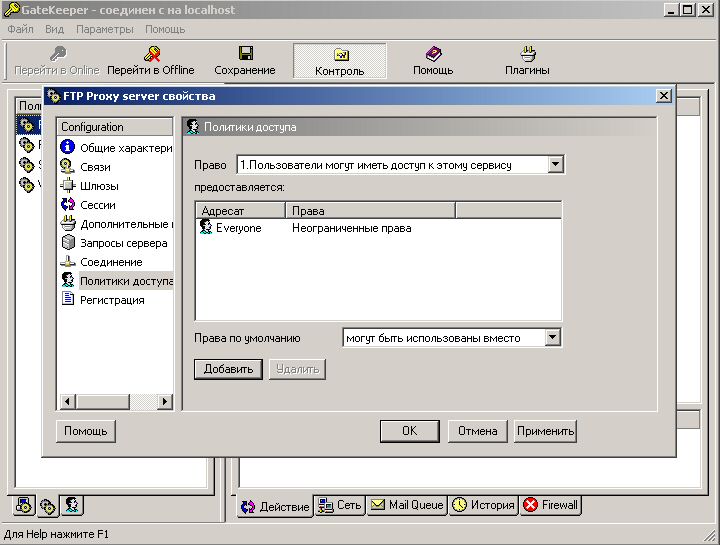Screen dimensions: 720x545
Task: Click the Права column header
Action: 371,211
